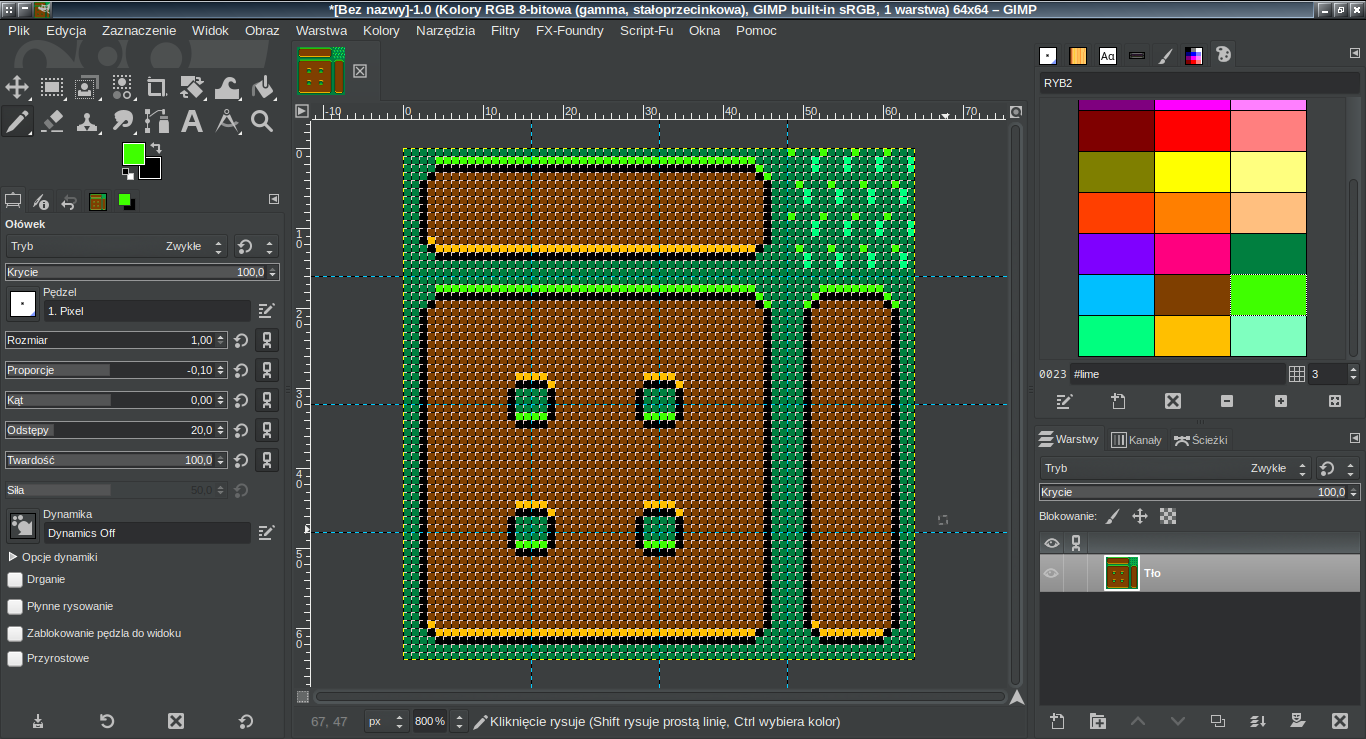Click the palette New color from foreground button
This screenshot has height=739, width=1366.
(1119, 401)
